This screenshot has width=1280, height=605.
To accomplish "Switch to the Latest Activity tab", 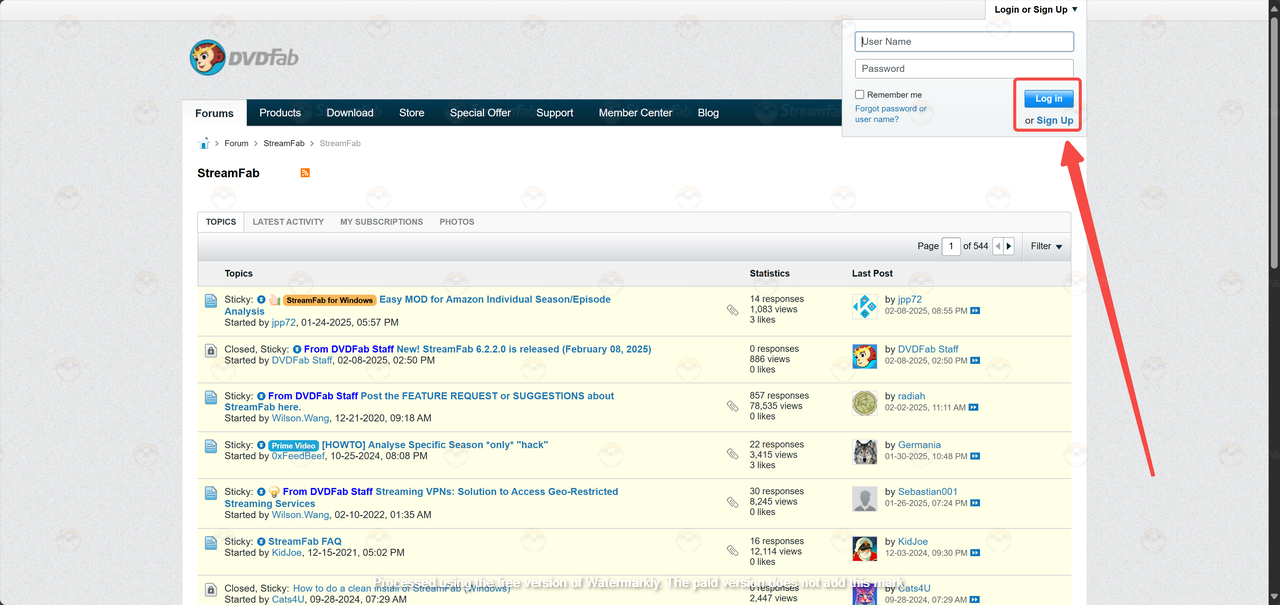I will coord(288,222).
